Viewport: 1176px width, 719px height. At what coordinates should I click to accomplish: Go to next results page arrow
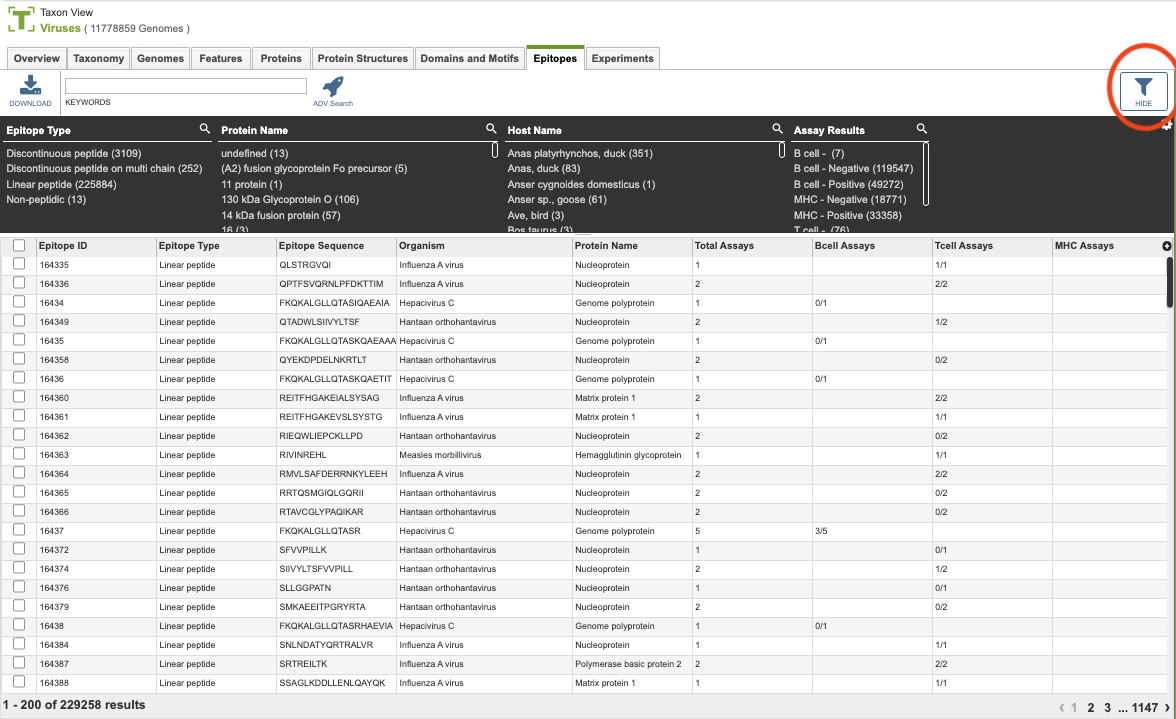pos(1167,708)
